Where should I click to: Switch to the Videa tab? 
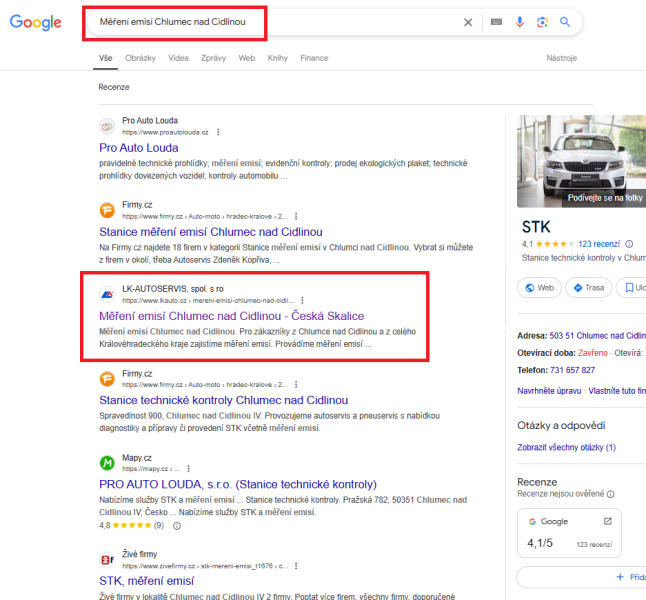point(178,58)
